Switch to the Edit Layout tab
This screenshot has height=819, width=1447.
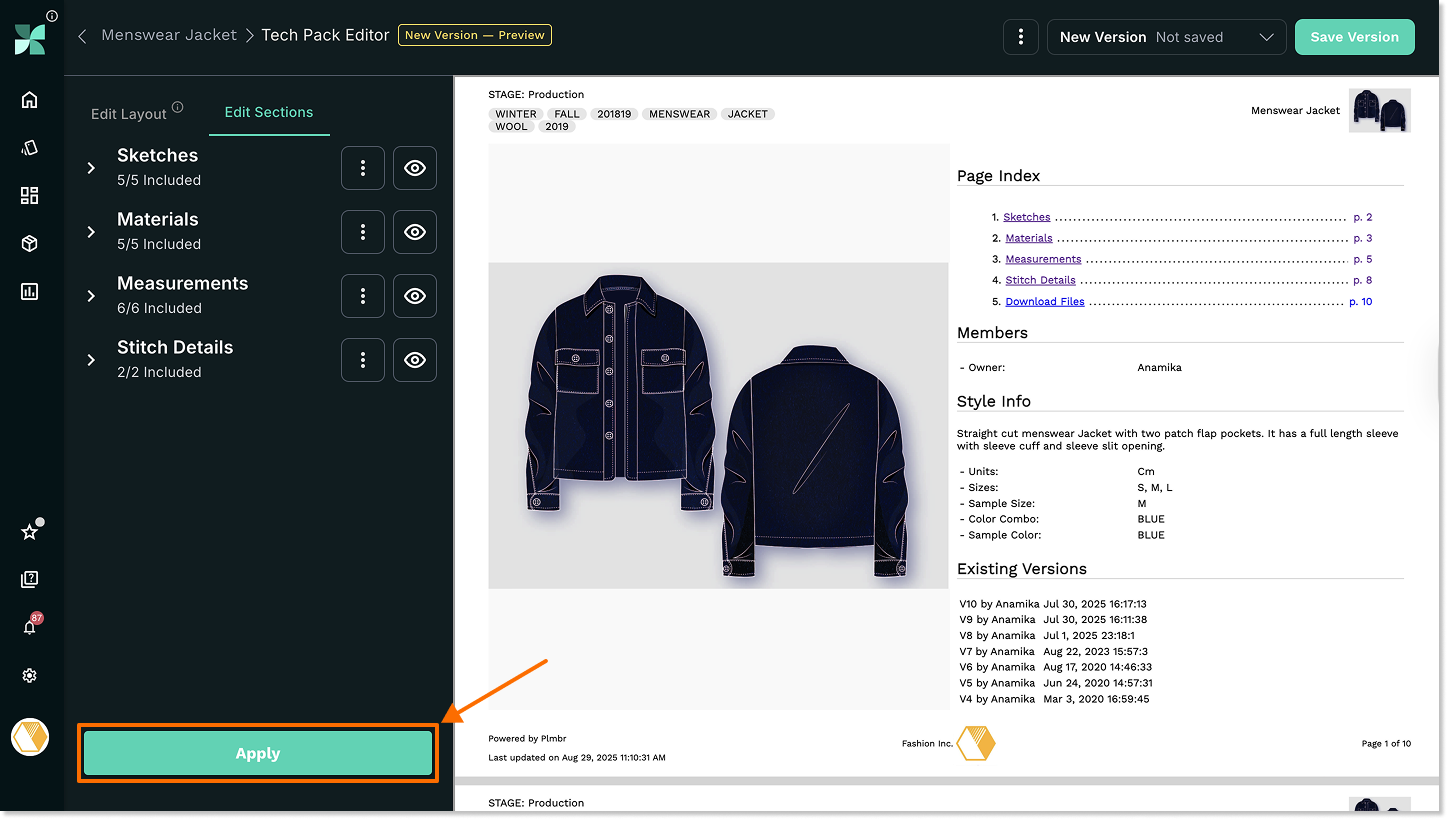click(129, 113)
